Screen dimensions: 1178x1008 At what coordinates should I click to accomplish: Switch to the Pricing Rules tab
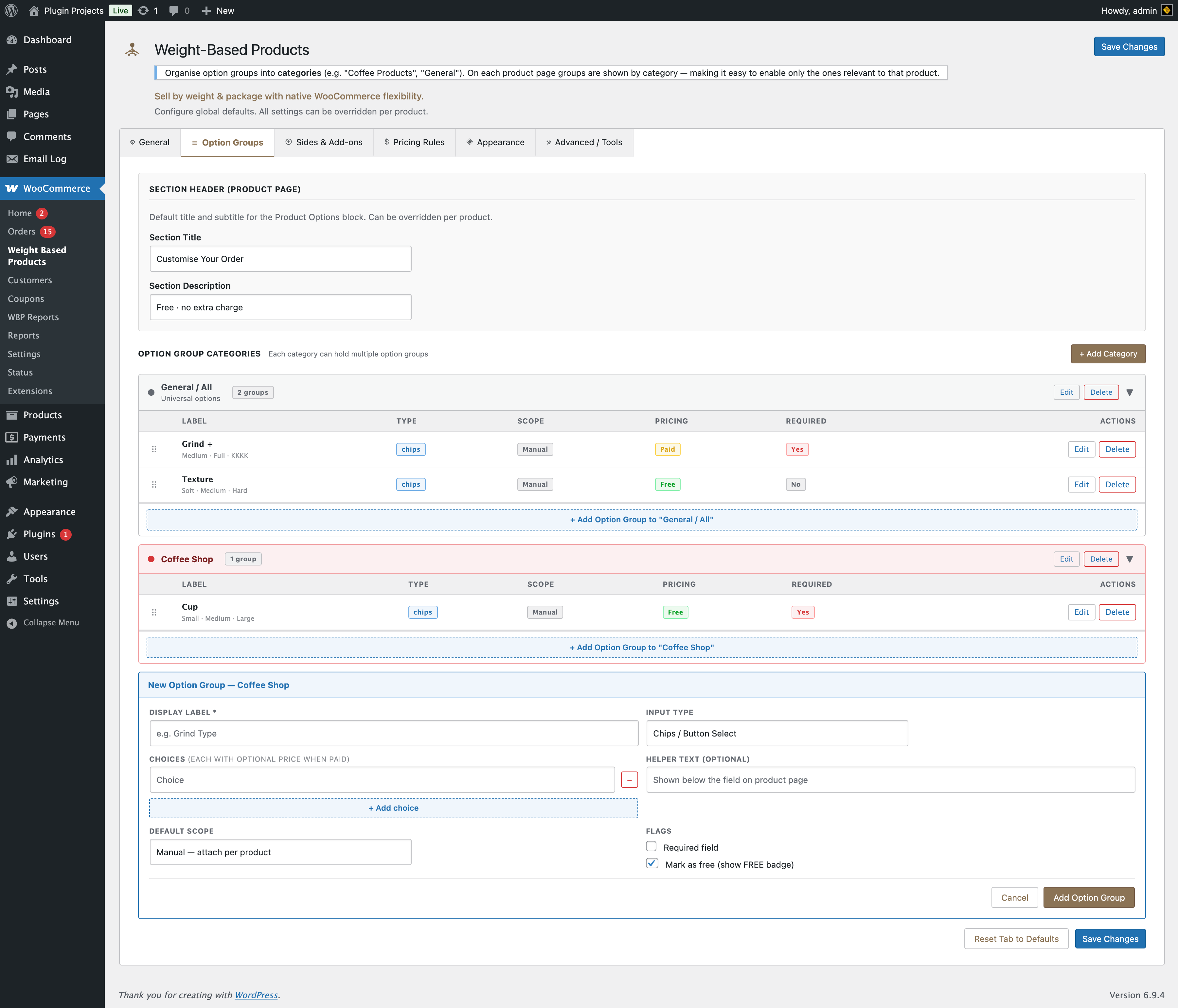[x=415, y=142]
